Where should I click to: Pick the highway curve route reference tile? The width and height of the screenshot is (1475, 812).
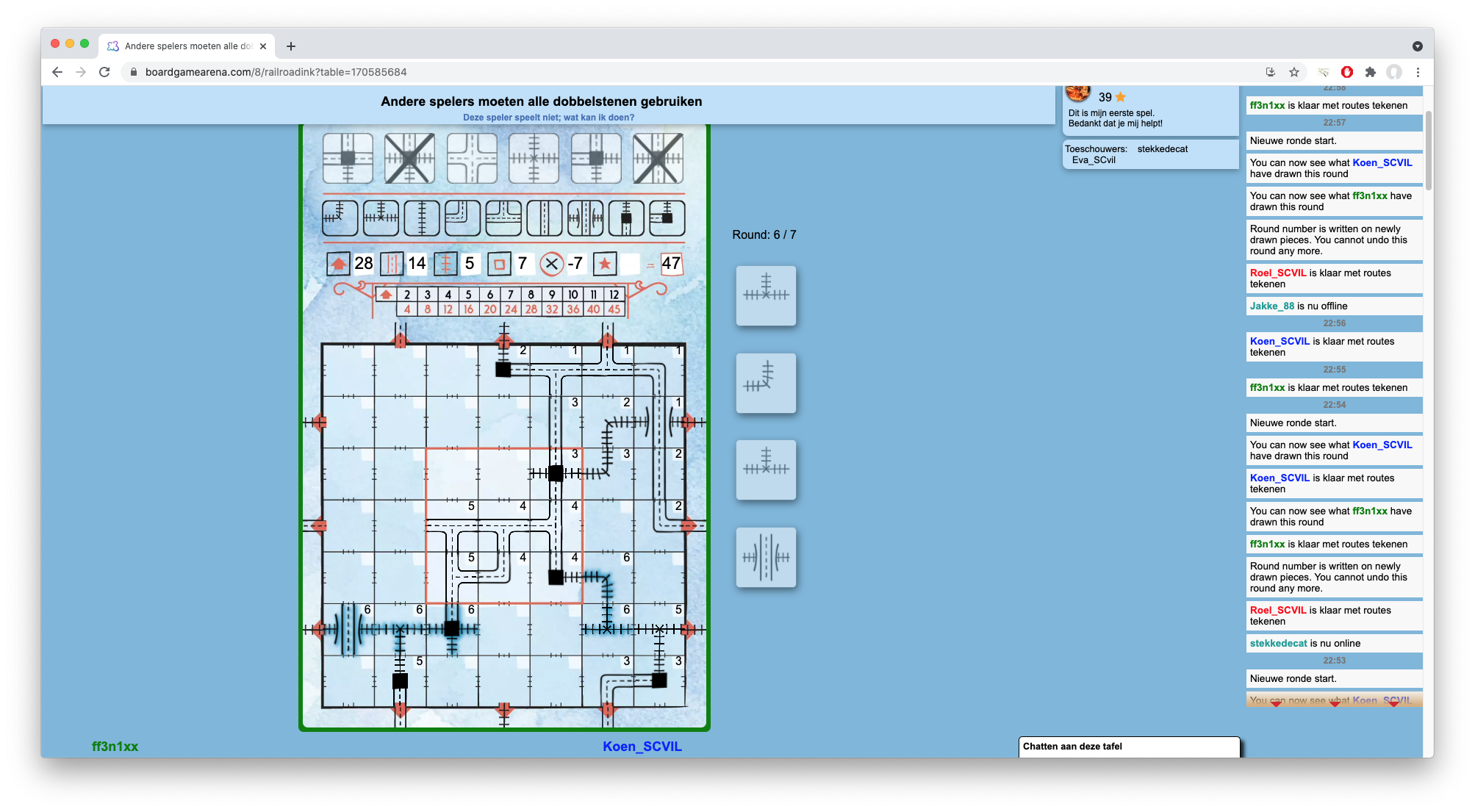(x=462, y=218)
